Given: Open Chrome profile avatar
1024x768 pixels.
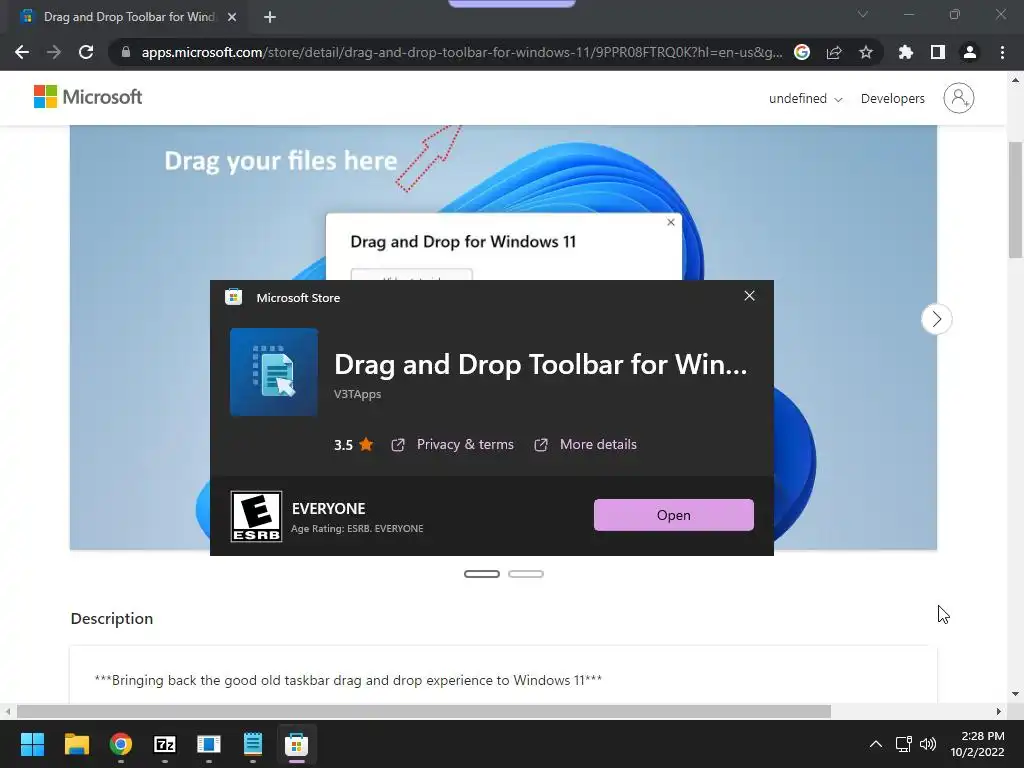Looking at the screenshot, I should click(x=970, y=52).
